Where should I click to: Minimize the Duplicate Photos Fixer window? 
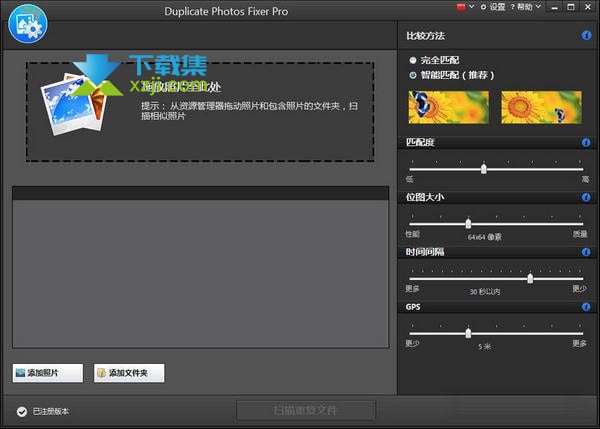click(554, 7)
